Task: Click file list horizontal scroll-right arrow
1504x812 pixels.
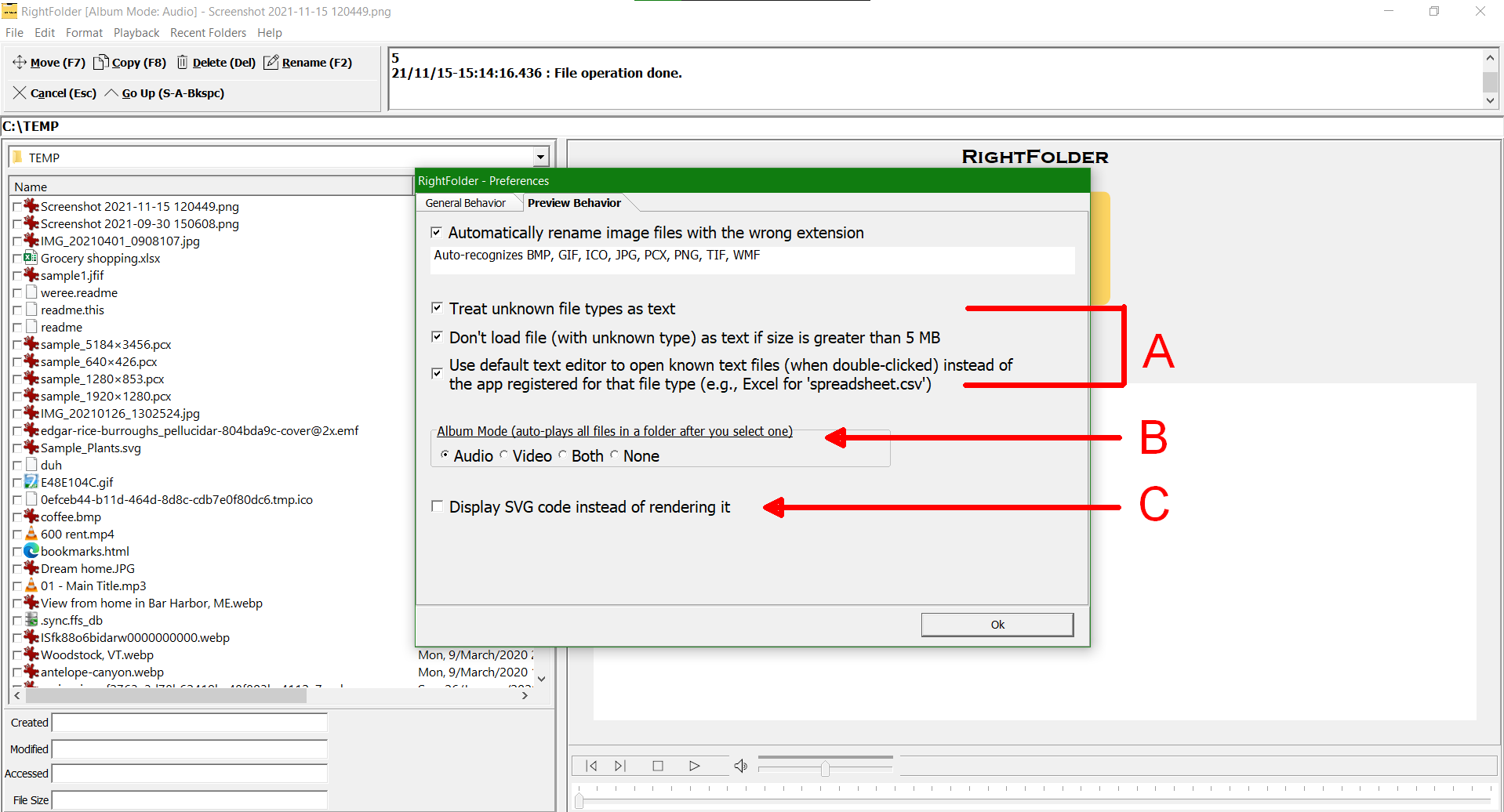Action: click(525, 695)
